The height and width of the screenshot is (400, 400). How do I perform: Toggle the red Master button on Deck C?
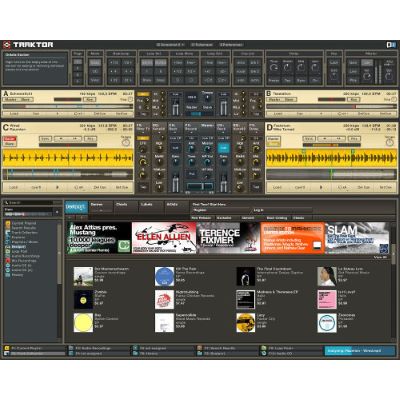coord(9,138)
